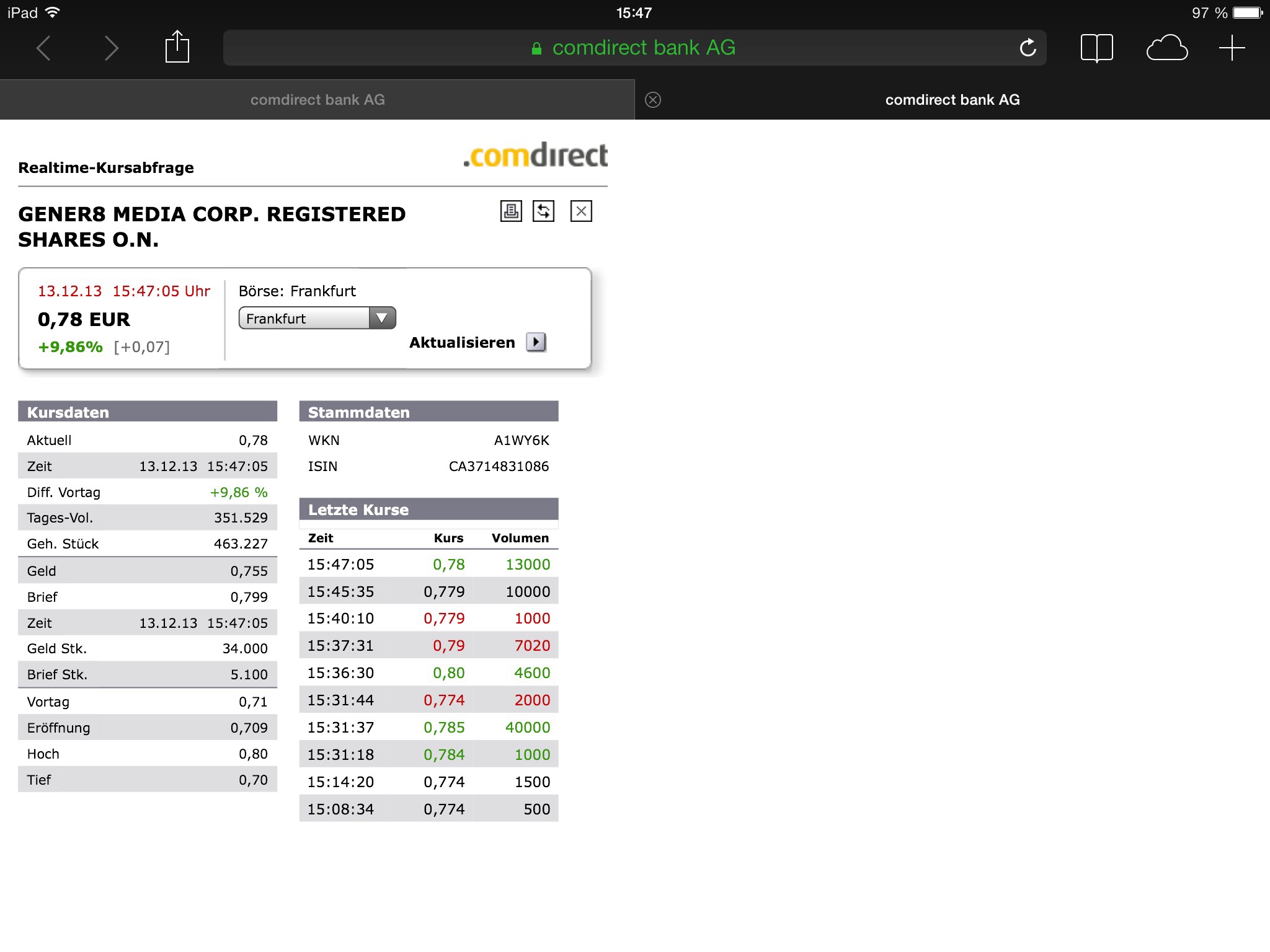This screenshot has height=952, width=1270.
Task: Click the comdirect logo
Action: (536, 156)
